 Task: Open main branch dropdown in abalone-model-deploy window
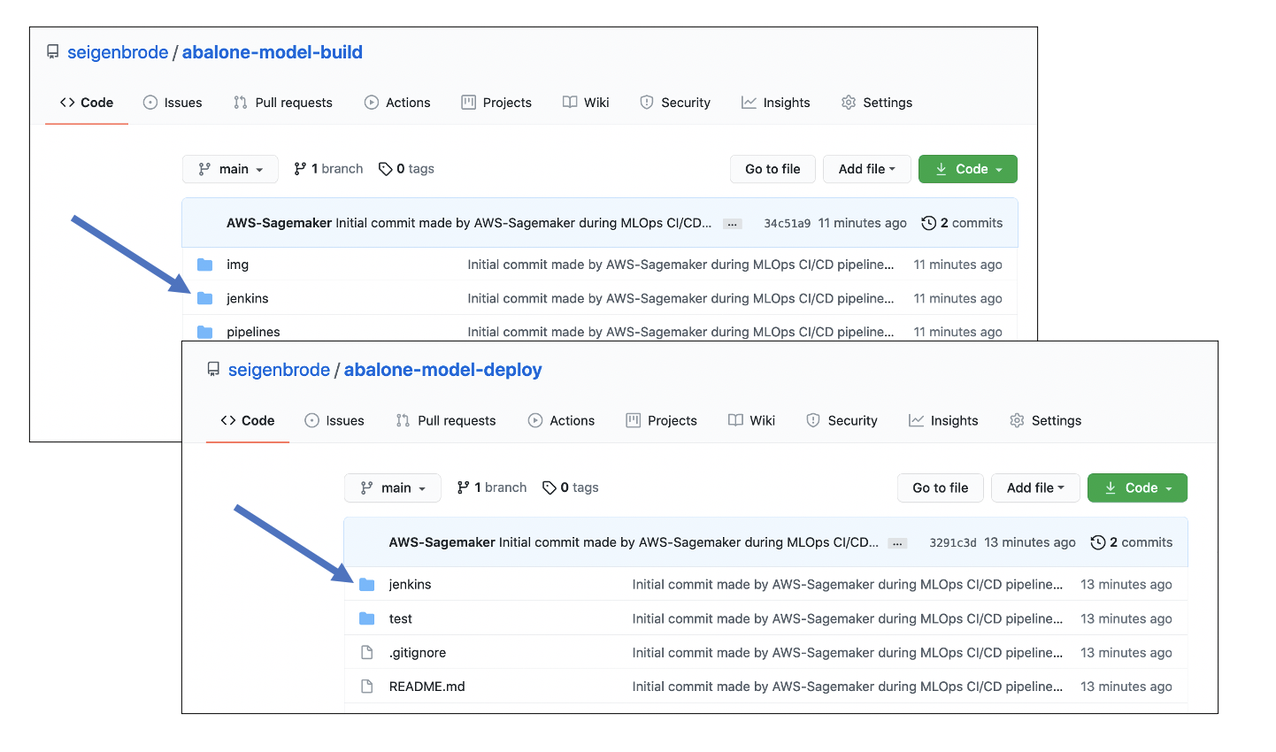pyautogui.click(x=392, y=487)
